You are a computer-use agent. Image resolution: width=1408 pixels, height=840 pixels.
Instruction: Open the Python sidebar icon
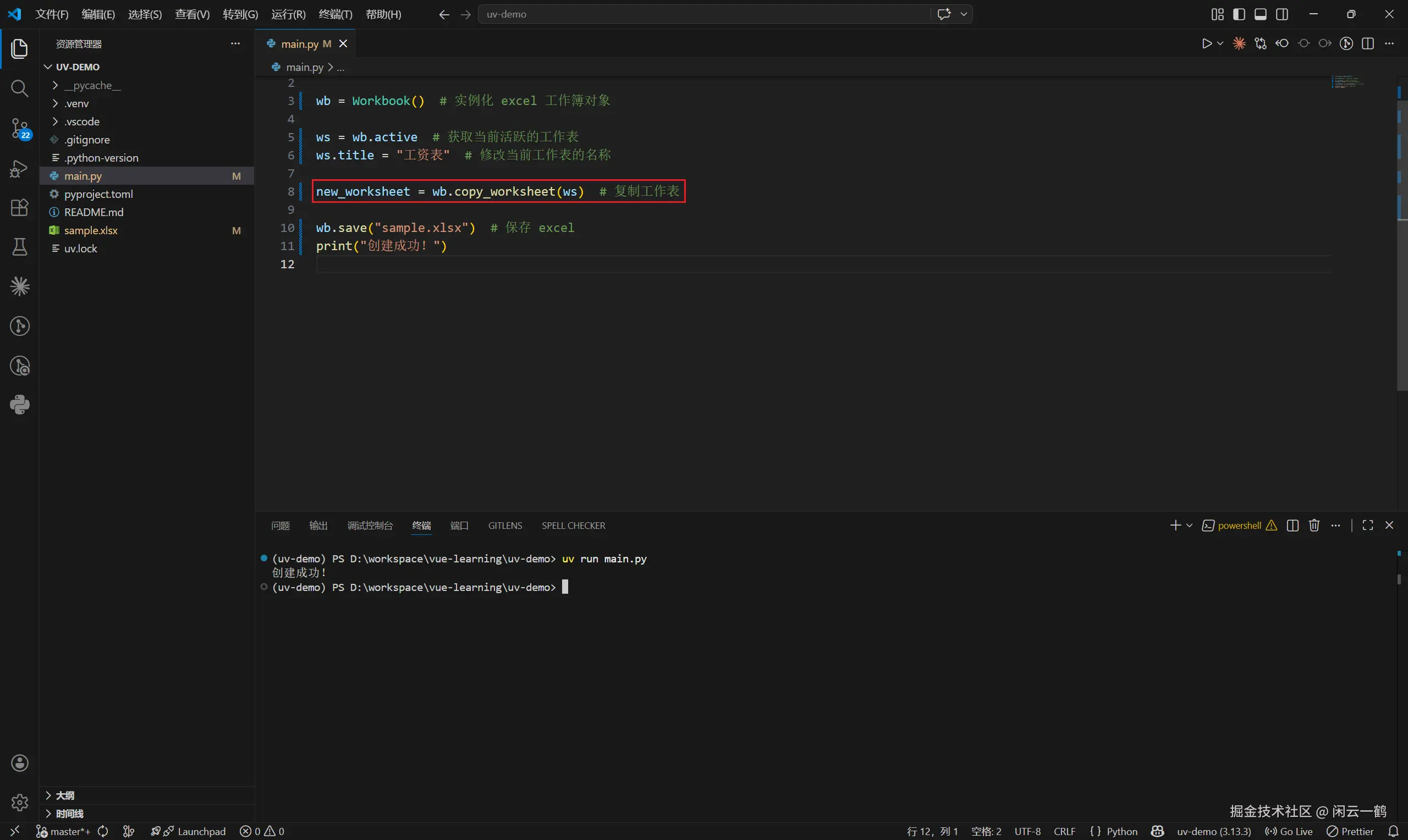click(x=19, y=405)
